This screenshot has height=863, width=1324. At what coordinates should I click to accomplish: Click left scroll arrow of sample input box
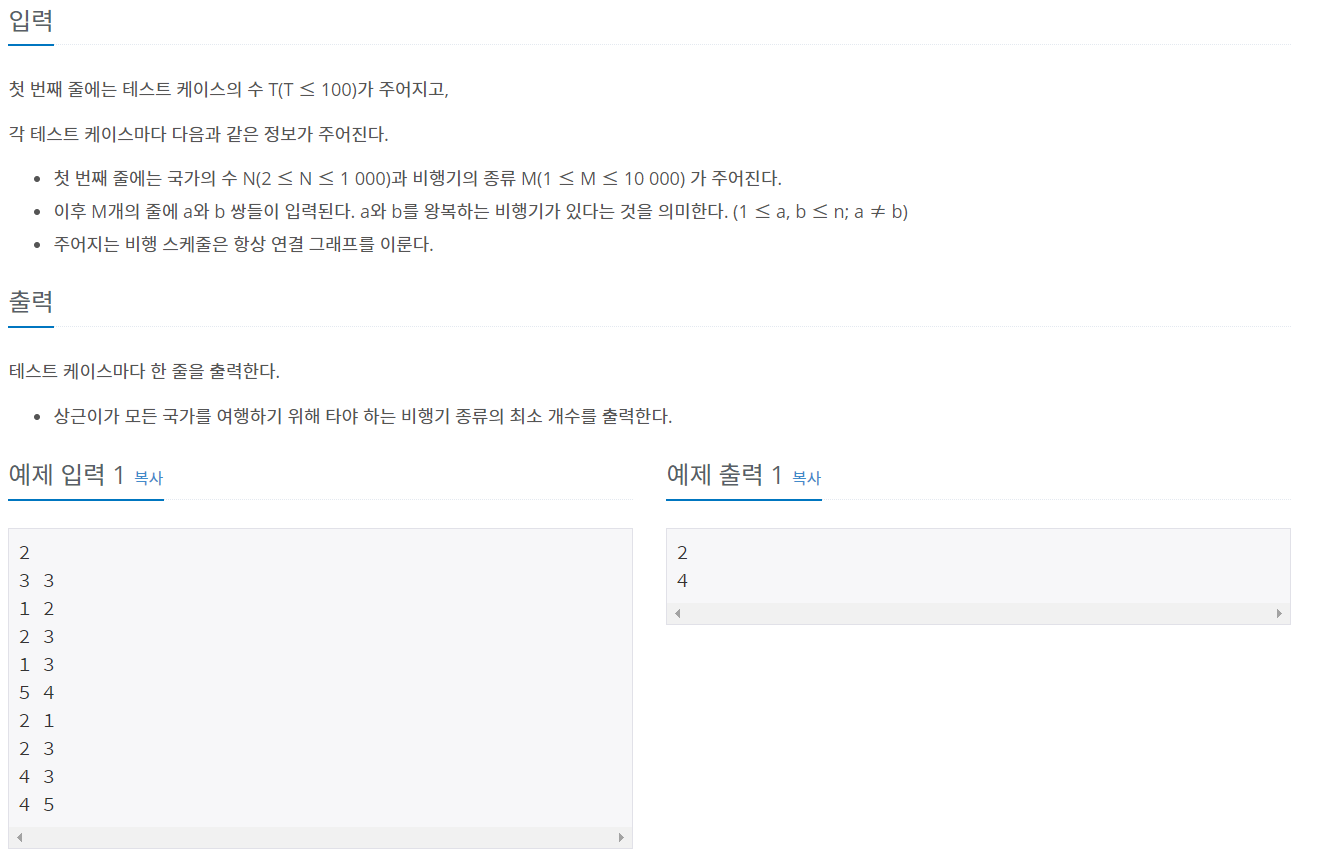click(20, 837)
